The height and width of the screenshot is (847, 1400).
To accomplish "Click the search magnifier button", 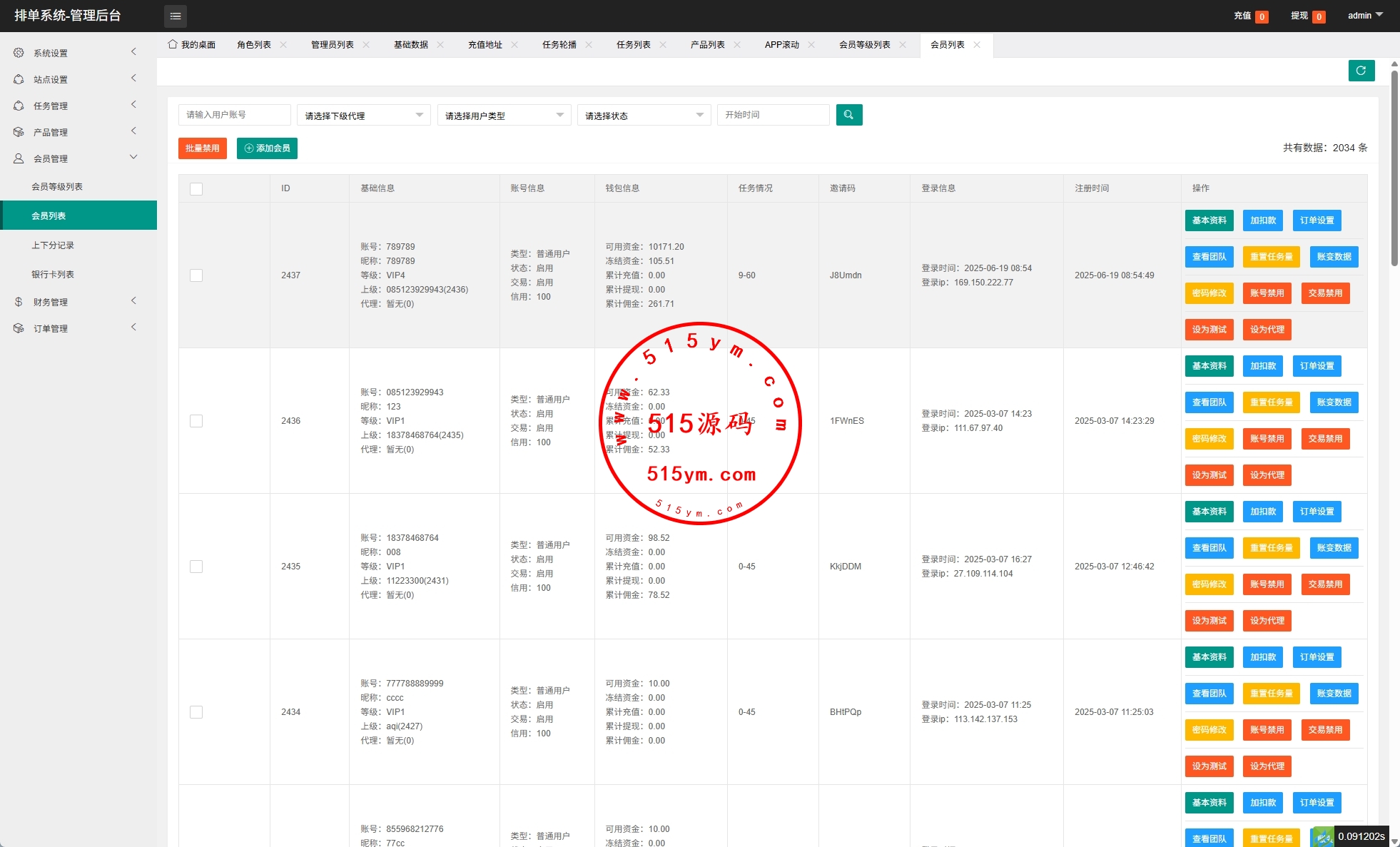I will pyautogui.click(x=848, y=115).
